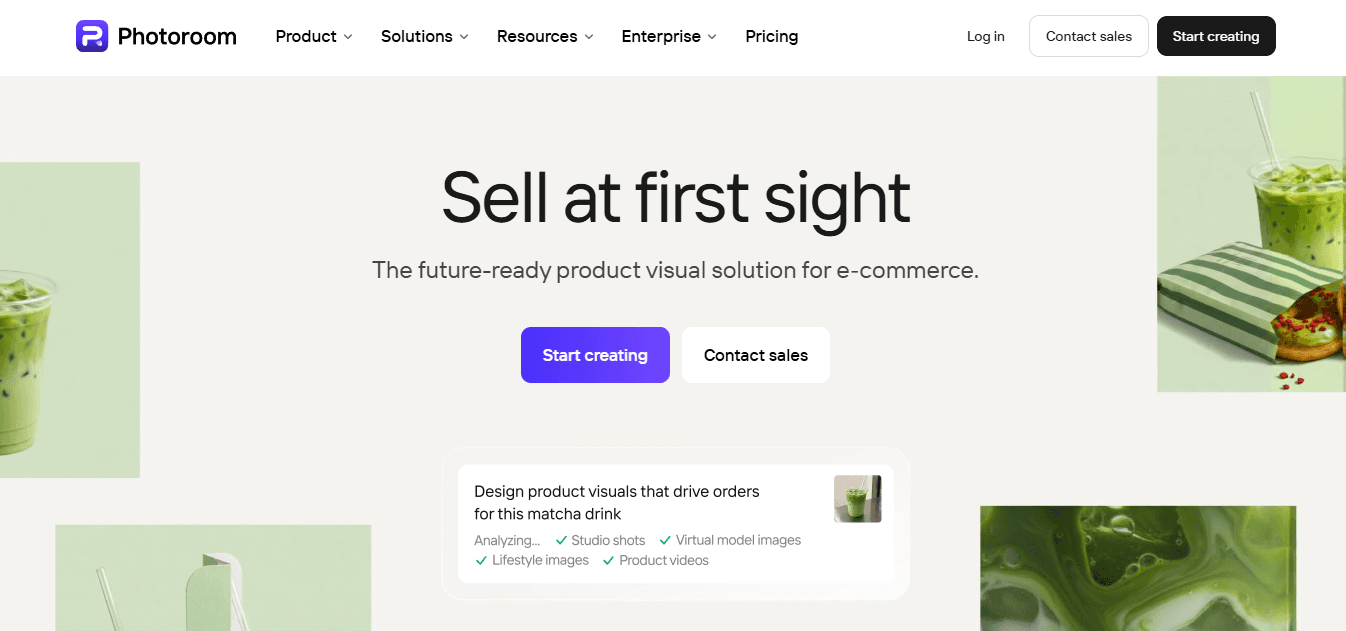Image resolution: width=1346 pixels, height=631 pixels.
Task: Expand the Enterprise dropdown chevron
Action: pos(712,37)
